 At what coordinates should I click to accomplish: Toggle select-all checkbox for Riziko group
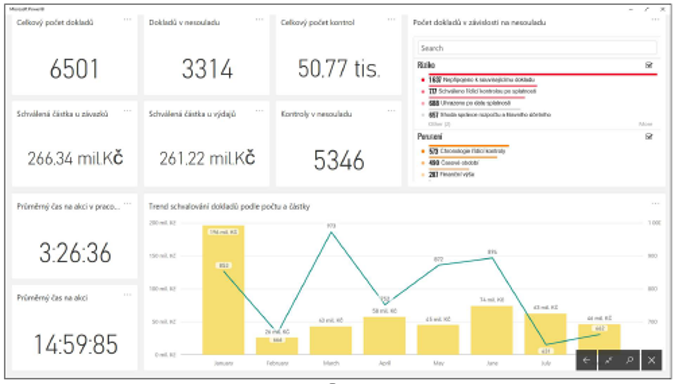pyautogui.click(x=648, y=65)
